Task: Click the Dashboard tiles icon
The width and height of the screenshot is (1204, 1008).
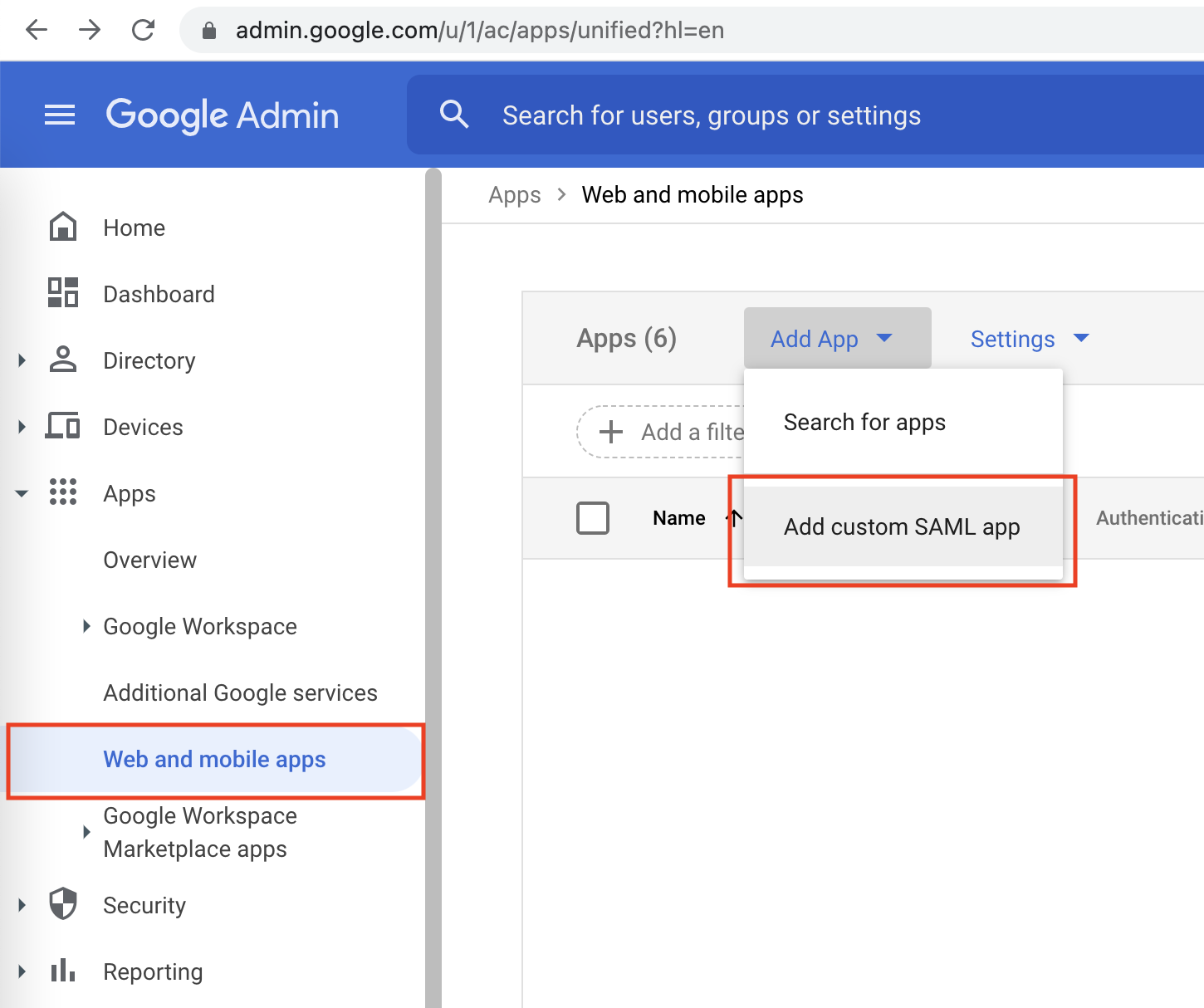Action: pyautogui.click(x=63, y=292)
